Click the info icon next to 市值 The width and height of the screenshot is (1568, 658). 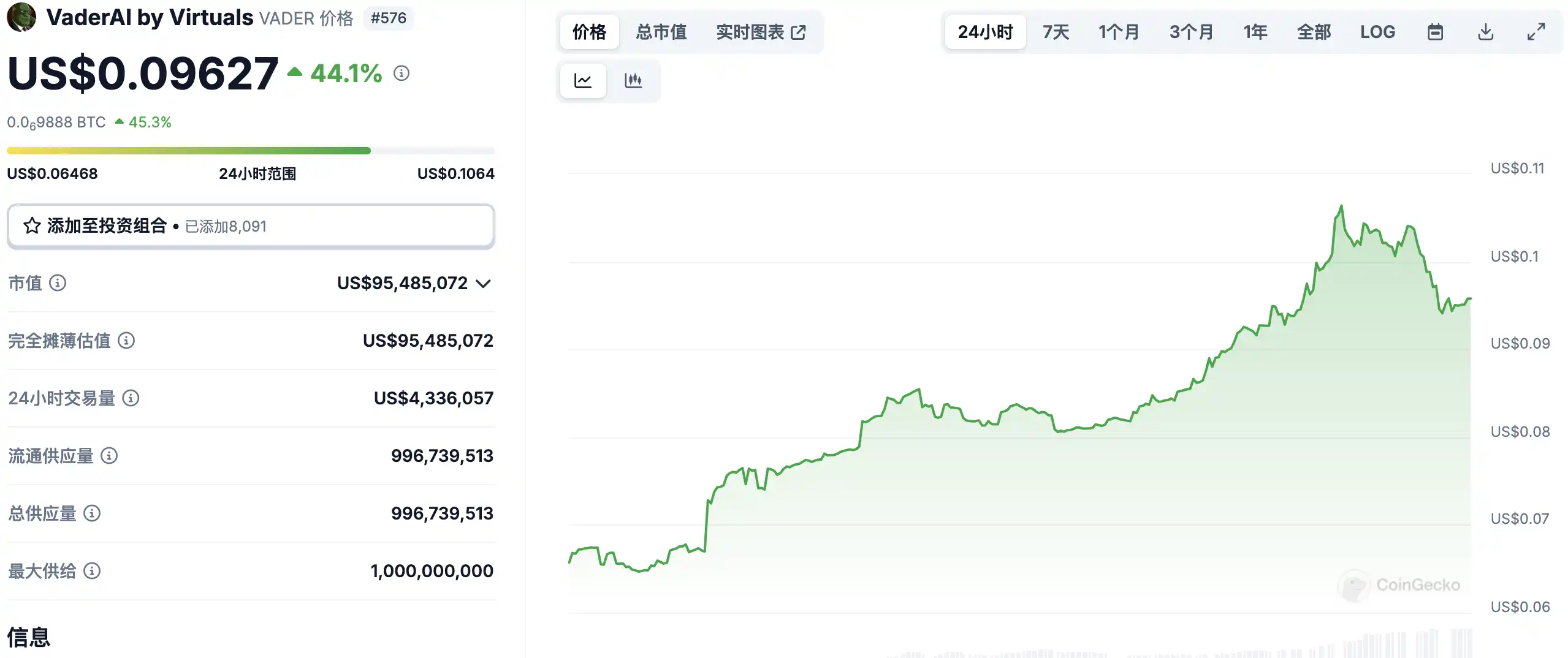58,283
